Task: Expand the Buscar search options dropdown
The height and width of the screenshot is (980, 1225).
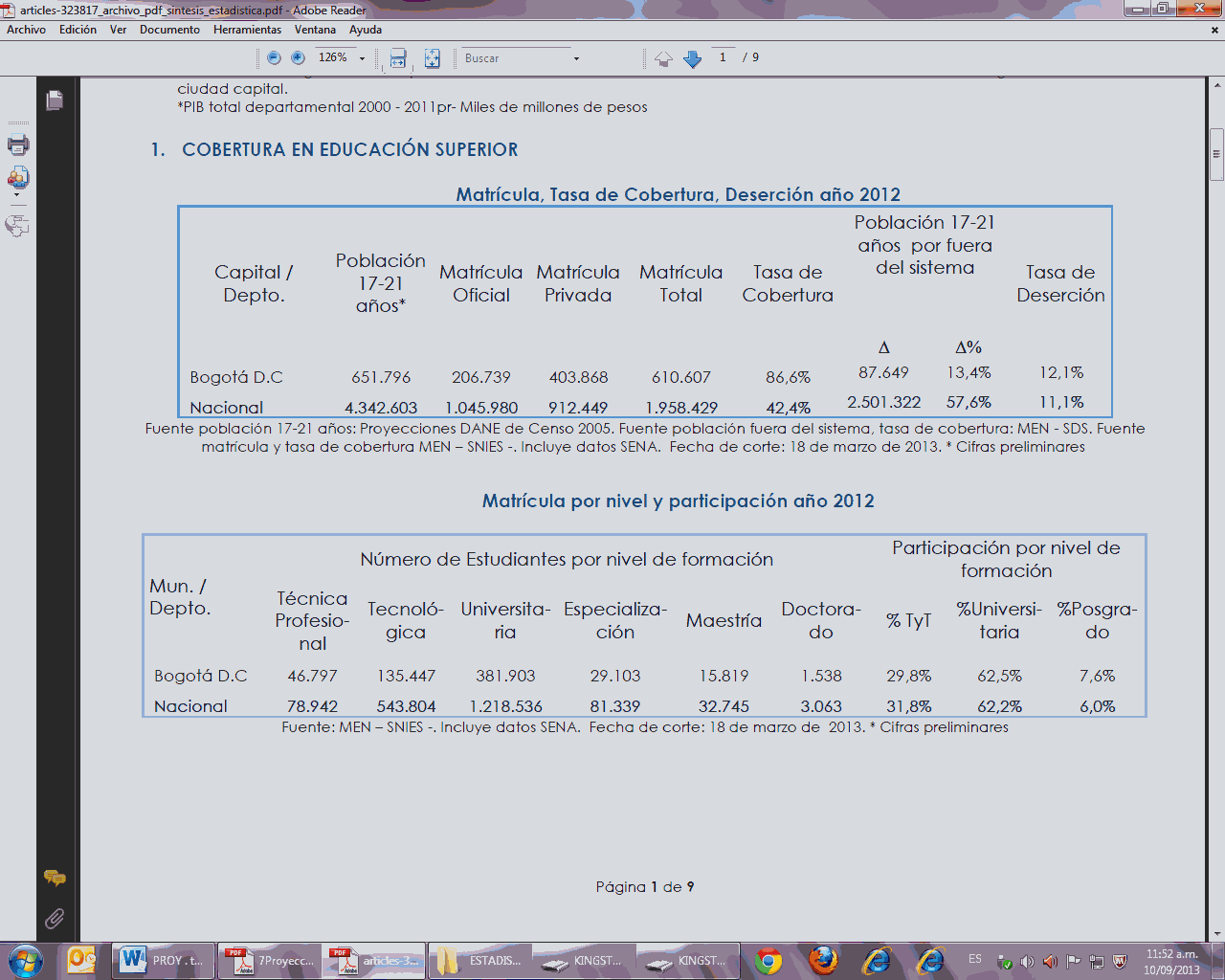Action: coord(576,58)
